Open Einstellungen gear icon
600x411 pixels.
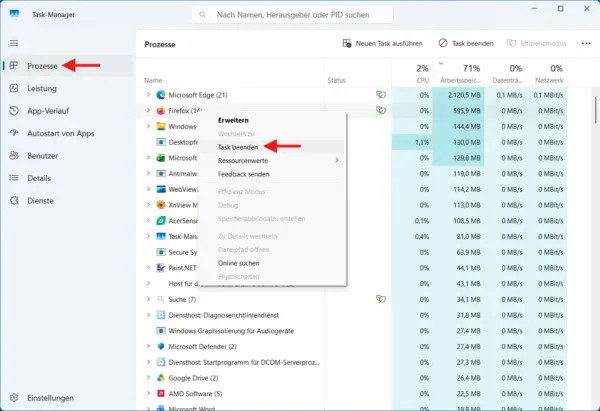[14, 398]
